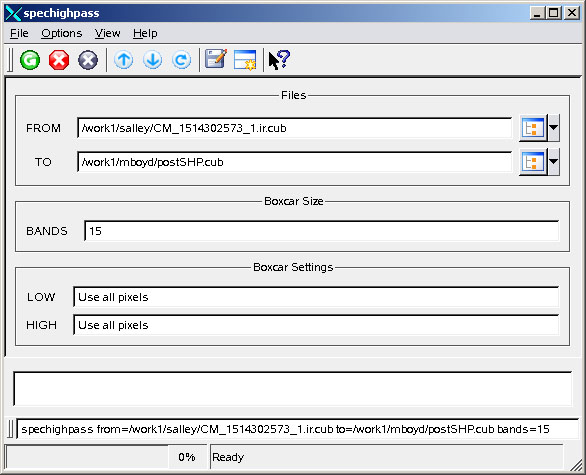
Task: Click the red Stop icon
Action: coord(59,60)
